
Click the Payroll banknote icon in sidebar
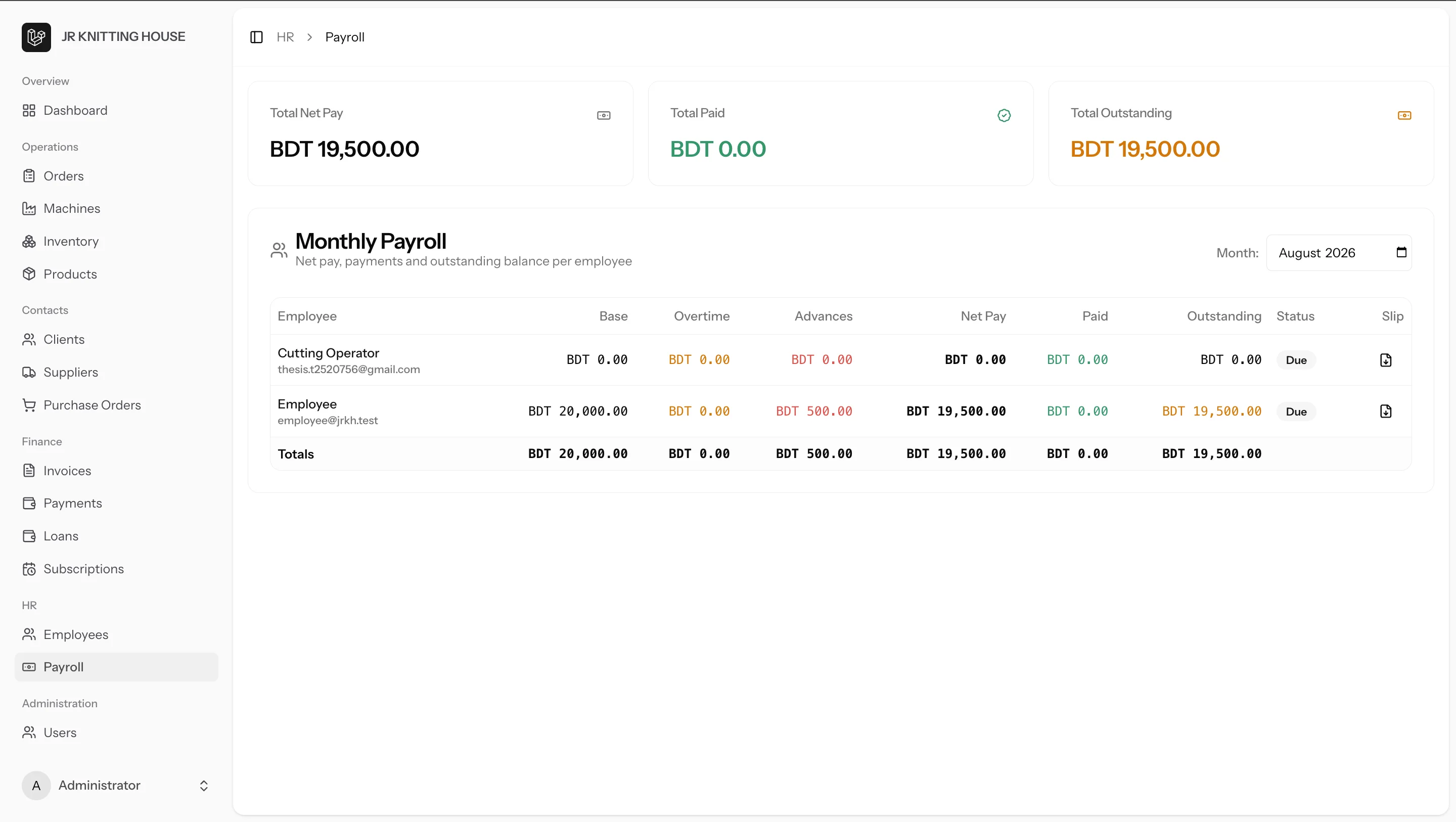click(29, 667)
